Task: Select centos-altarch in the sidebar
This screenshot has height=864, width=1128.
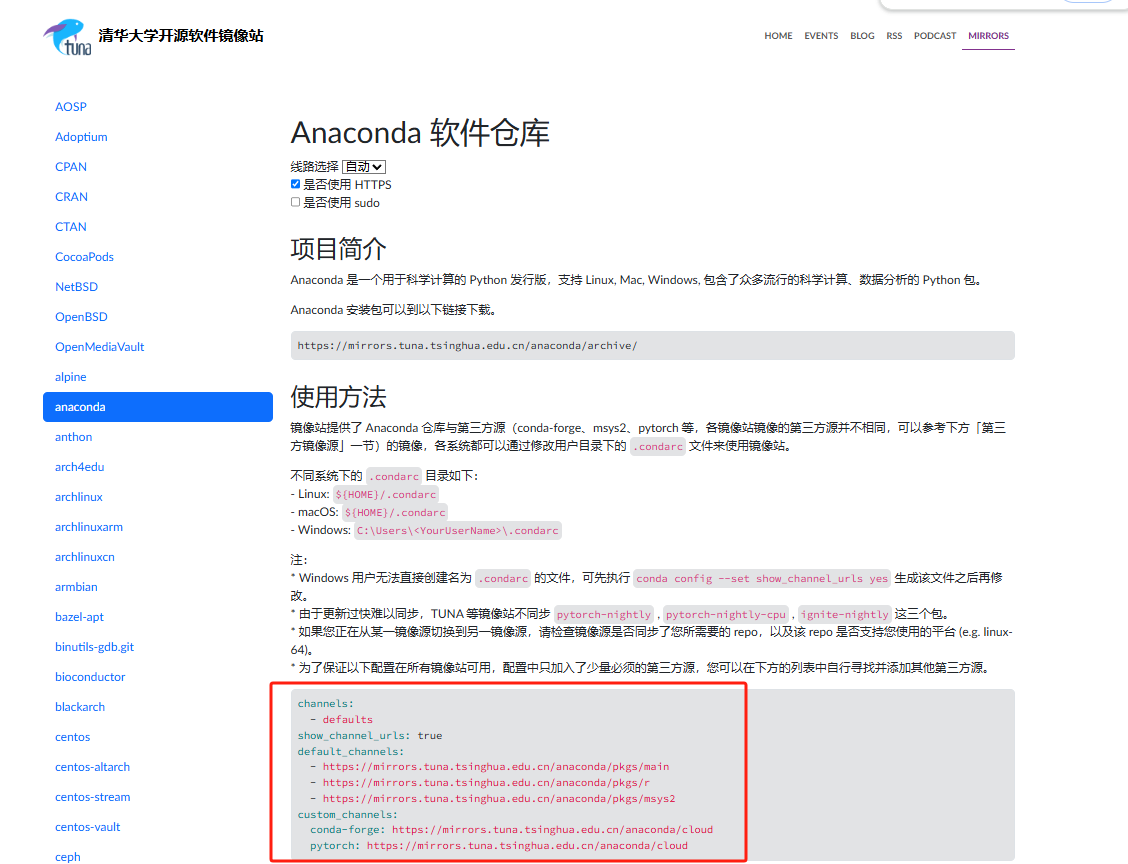Action: [x=92, y=768]
